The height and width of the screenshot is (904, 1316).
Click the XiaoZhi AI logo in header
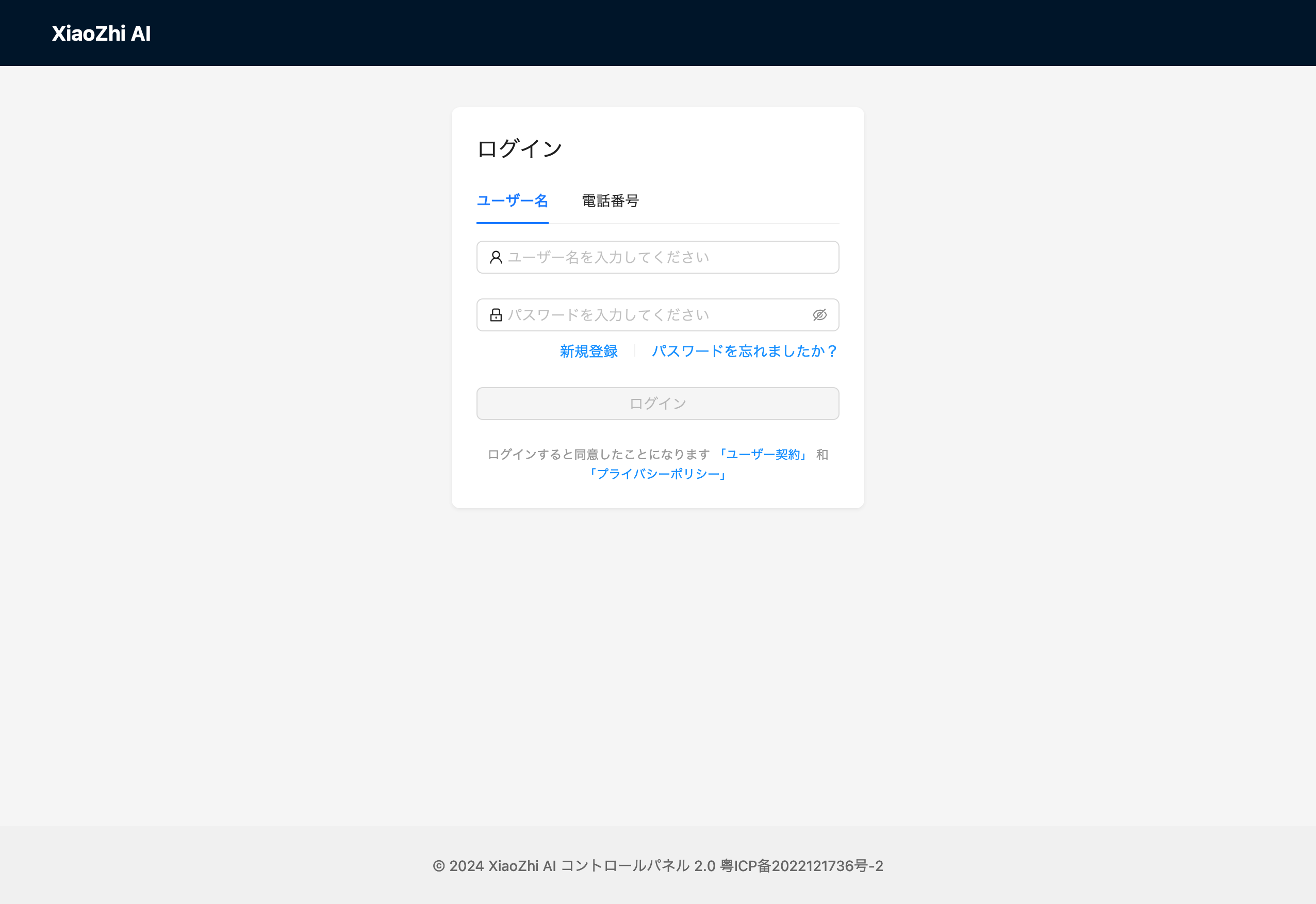click(x=102, y=34)
